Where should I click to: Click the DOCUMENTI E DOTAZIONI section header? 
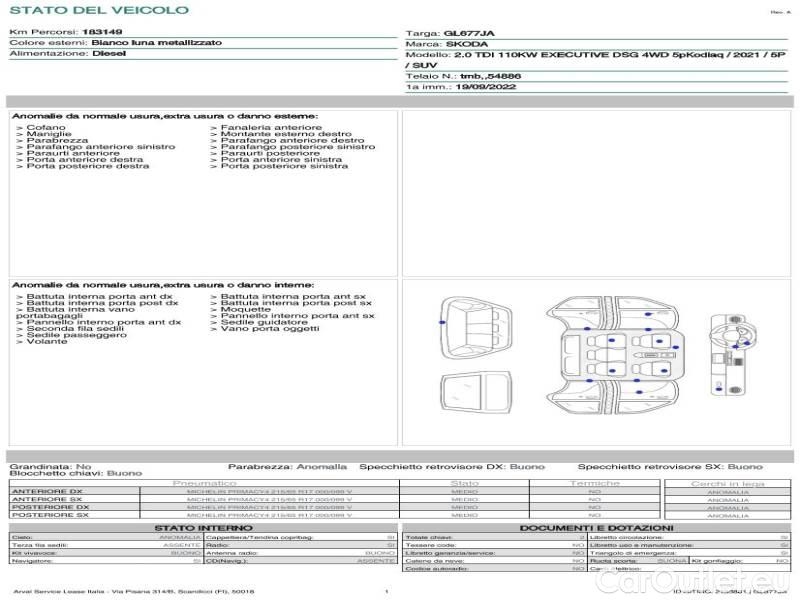click(x=596, y=527)
